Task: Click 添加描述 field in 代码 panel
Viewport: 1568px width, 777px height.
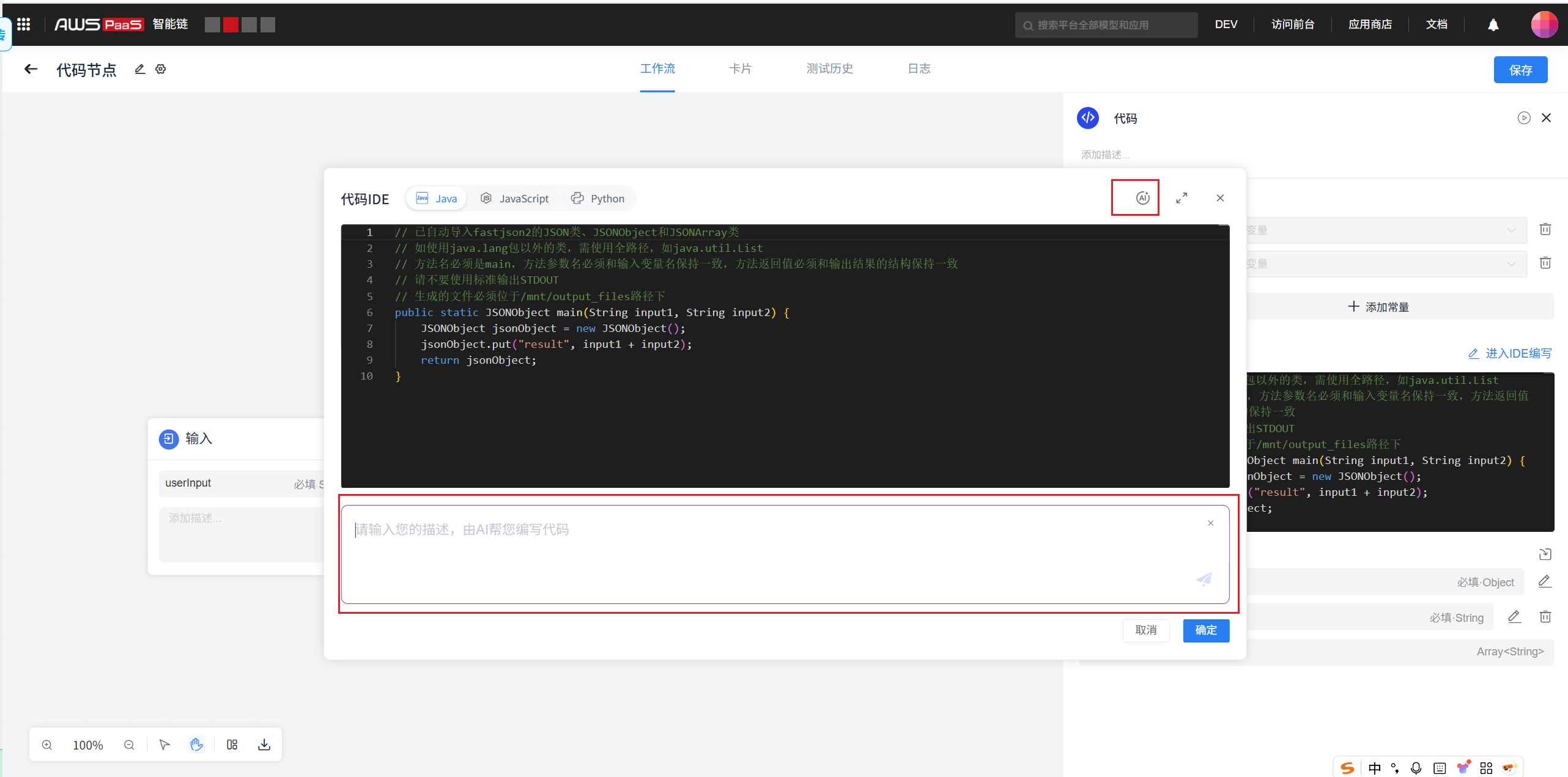Action: 1104,155
